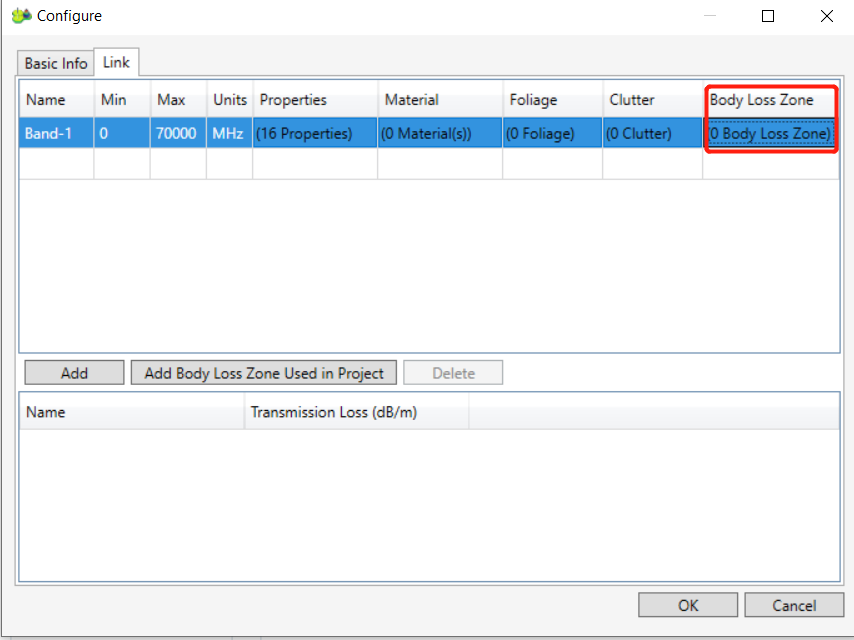Image resolution: width=854 pixels, height=640 pixels.
Task: Edit the Max frequency value 70000
Action: click(x=176, y=133)
